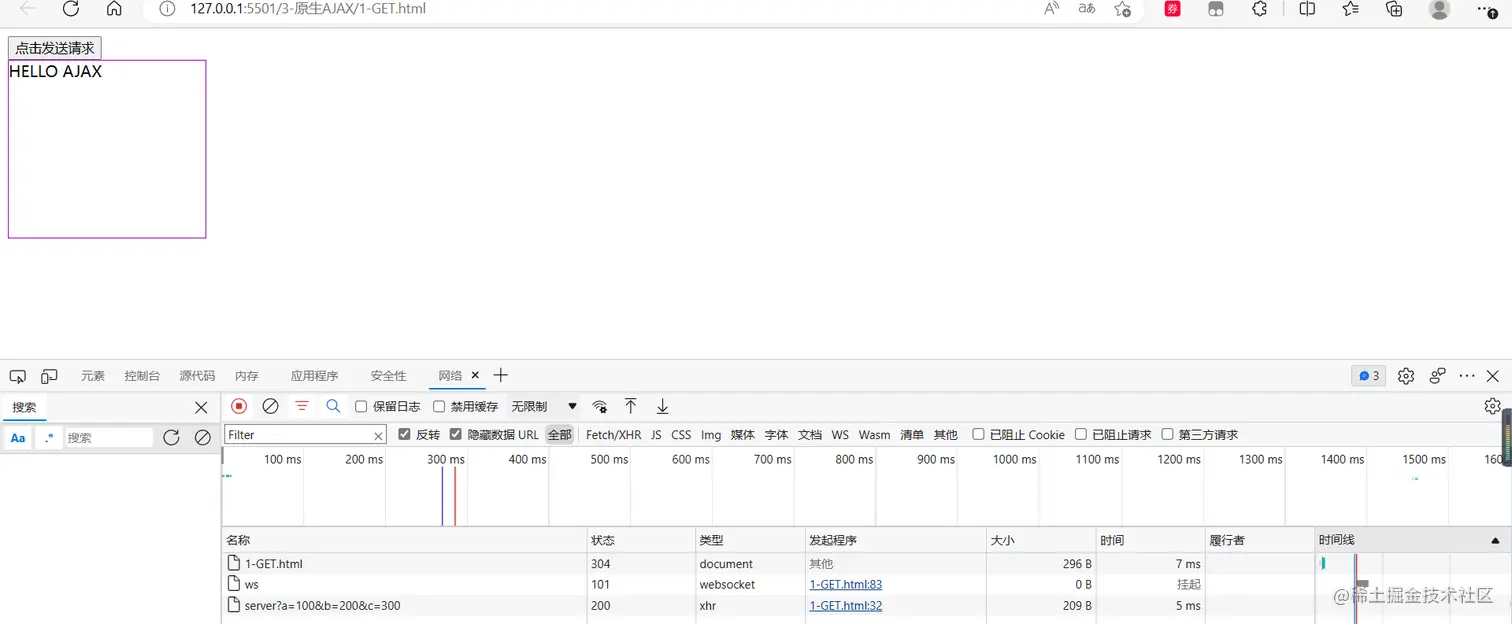Switch to the 应用程序 tab

pos(314,376)
